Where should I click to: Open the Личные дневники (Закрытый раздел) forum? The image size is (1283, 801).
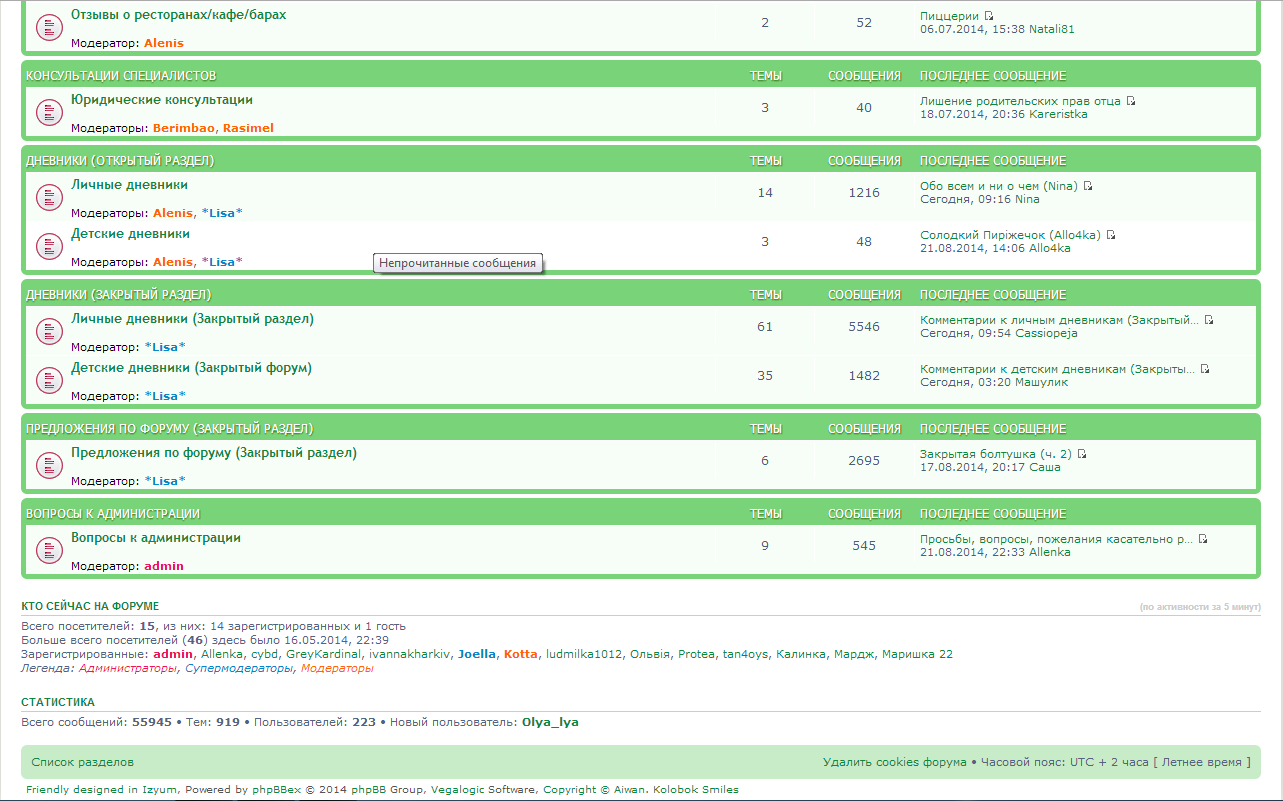192,319
